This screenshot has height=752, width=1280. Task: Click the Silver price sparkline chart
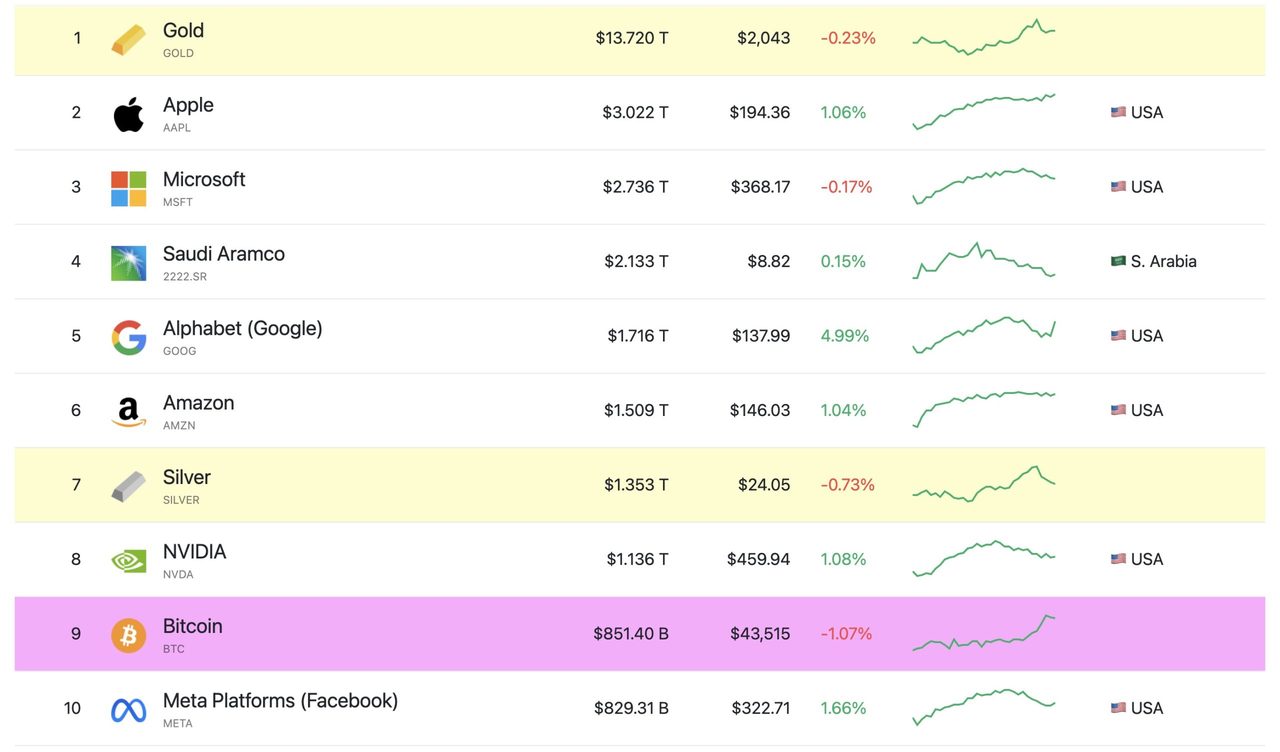(984, 484)
